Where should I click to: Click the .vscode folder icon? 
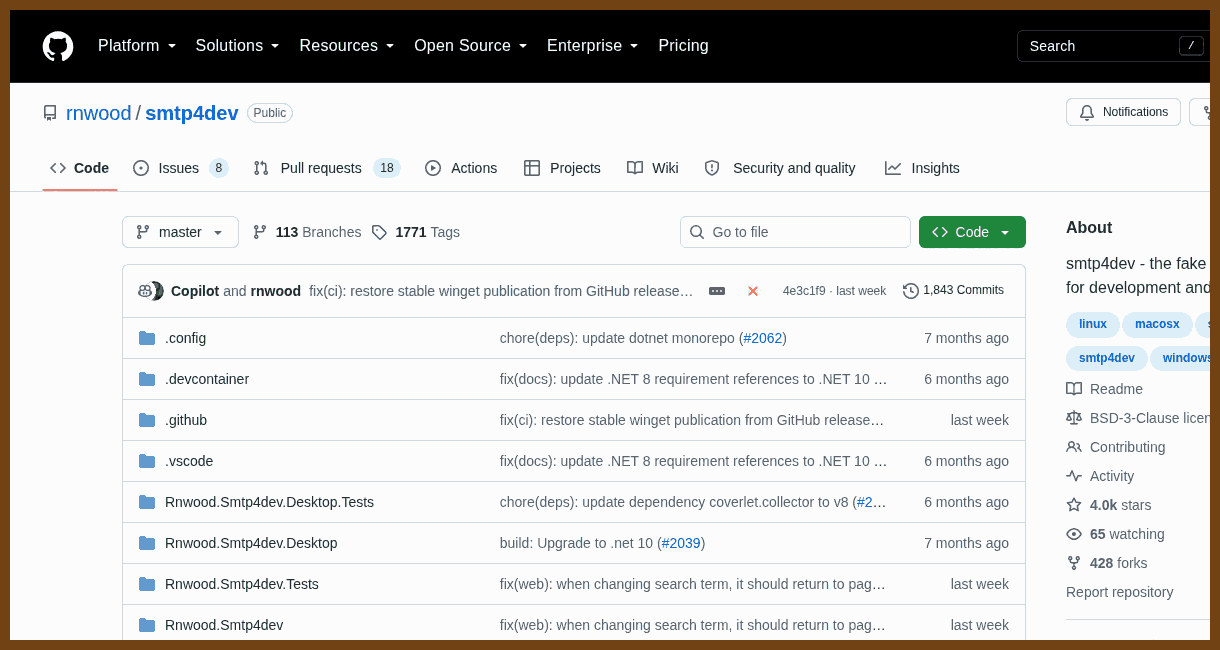tap(147, 461)
